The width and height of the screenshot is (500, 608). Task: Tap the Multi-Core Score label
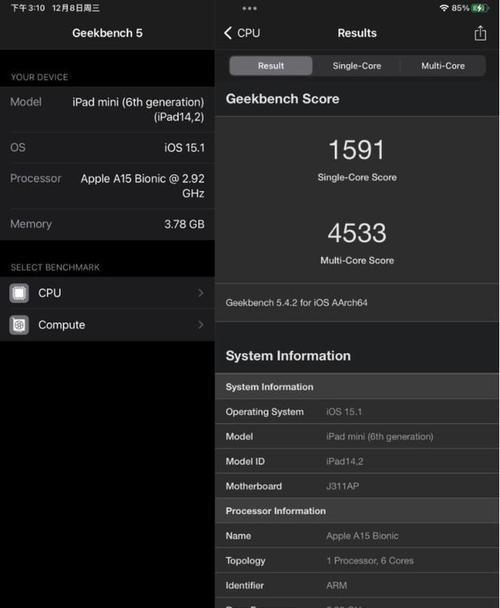pos(357,260)
